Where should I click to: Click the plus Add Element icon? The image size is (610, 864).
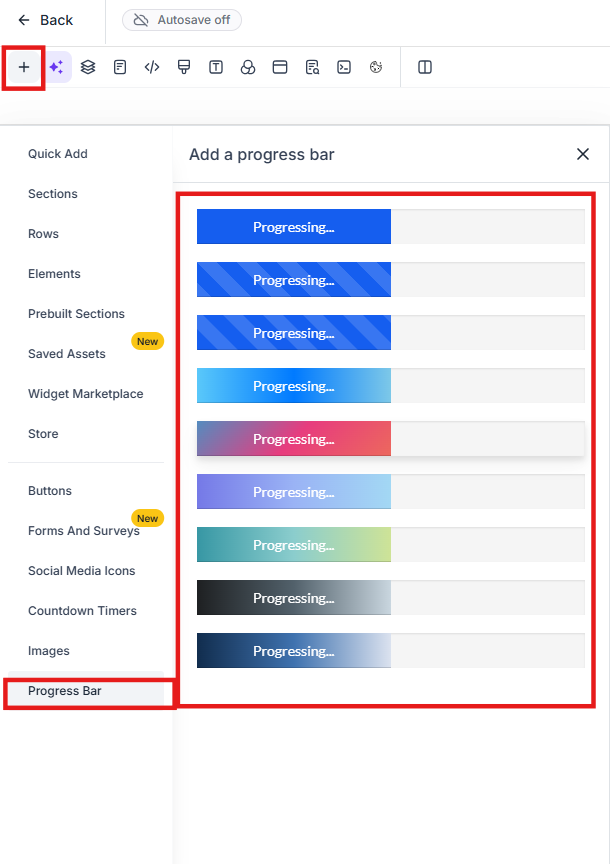click(24, 67)
